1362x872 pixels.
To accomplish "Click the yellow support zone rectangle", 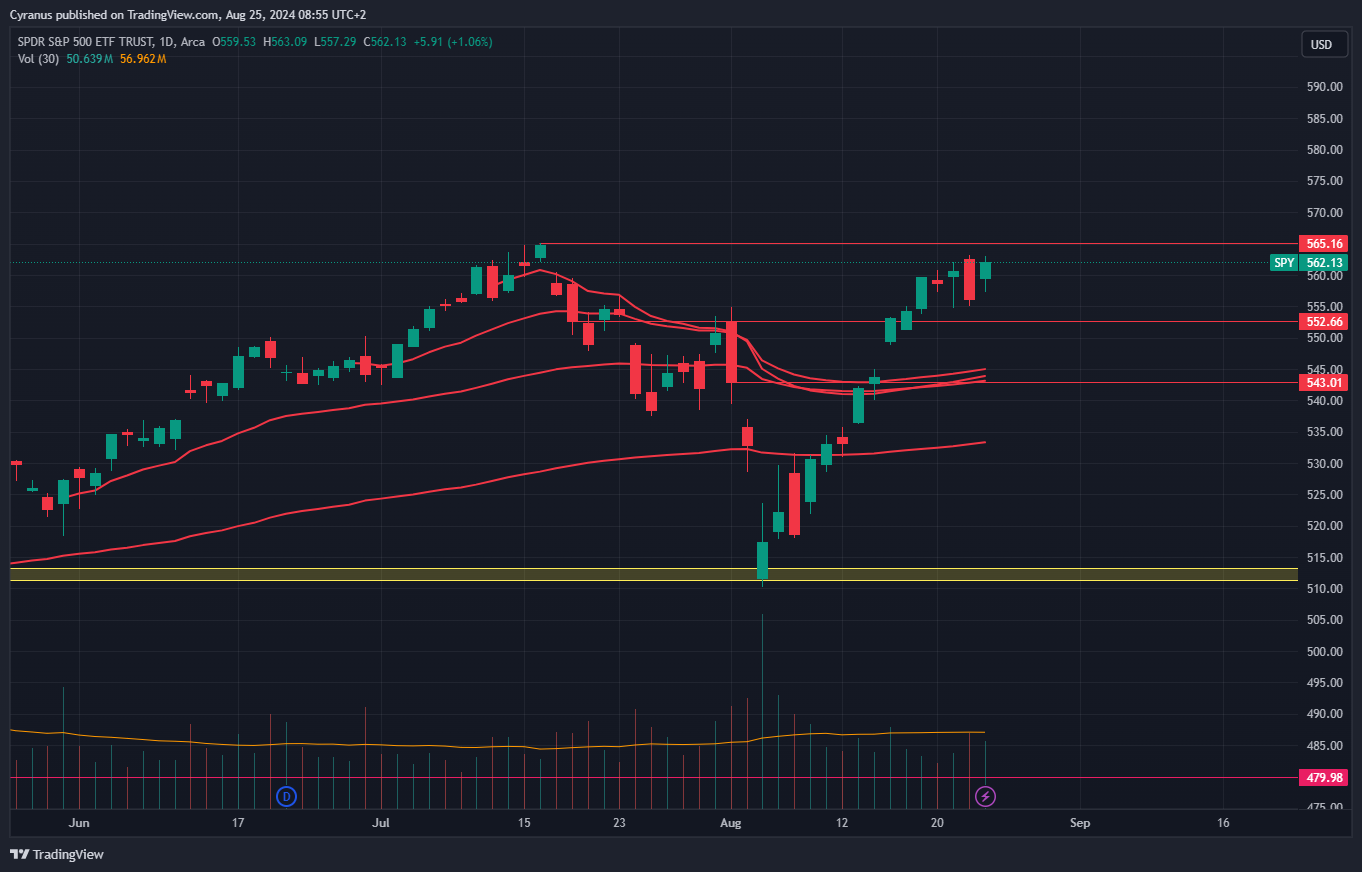I will point(654,575).
